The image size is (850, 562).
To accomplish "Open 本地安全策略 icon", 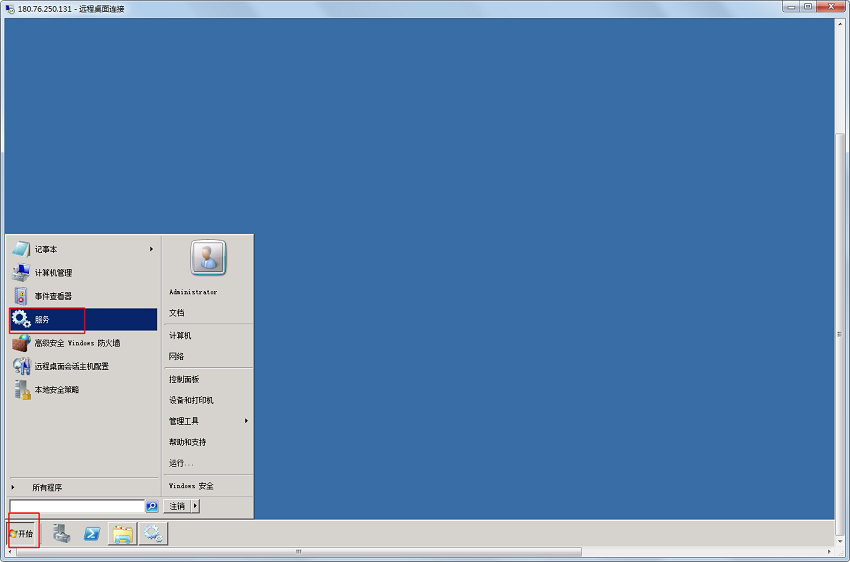I will 22,389.
